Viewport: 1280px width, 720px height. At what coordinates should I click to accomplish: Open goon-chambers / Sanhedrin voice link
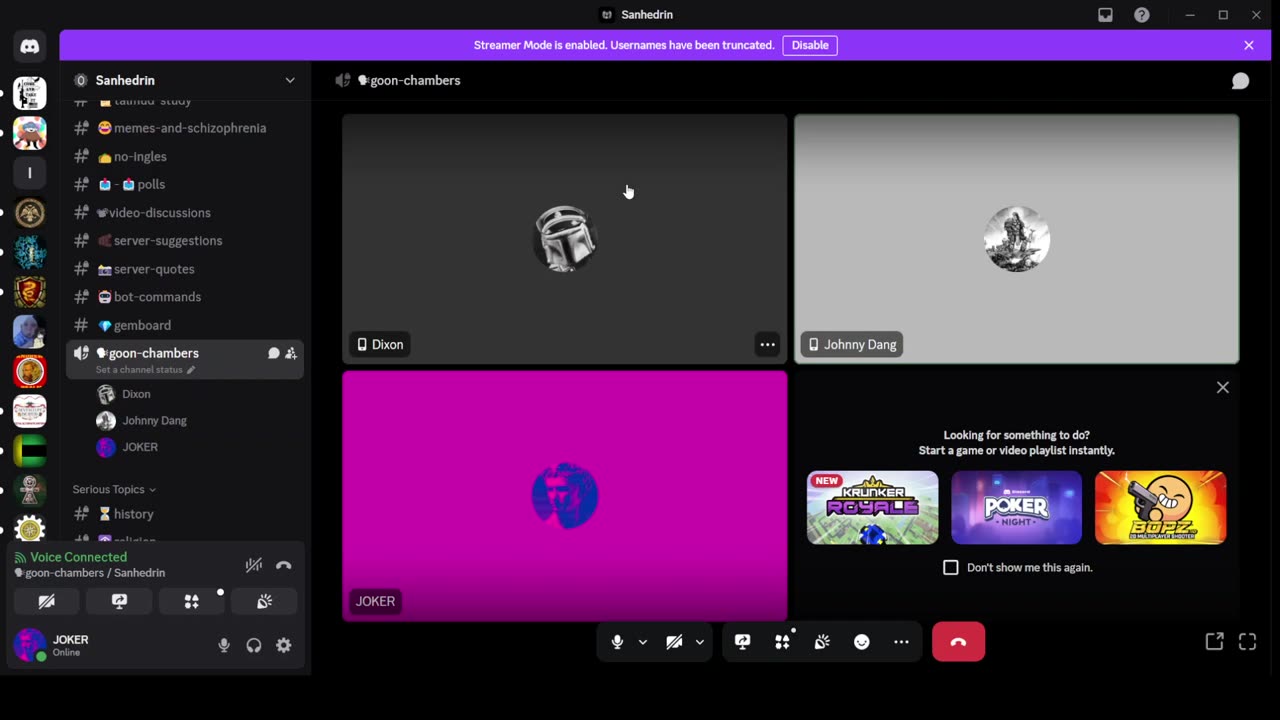(x=90, y=573)
